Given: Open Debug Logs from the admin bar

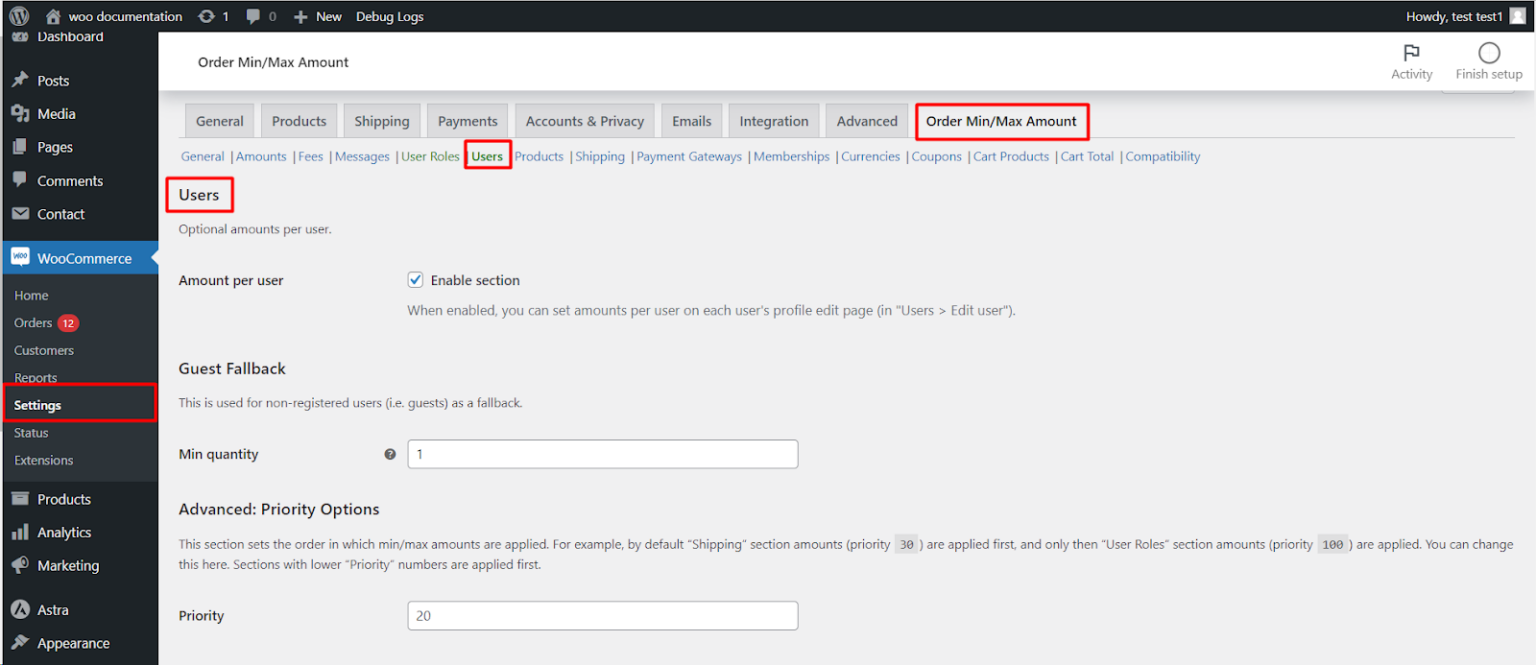Looking at the screenshot, I should pyautogui.click(x=389, y=16).
